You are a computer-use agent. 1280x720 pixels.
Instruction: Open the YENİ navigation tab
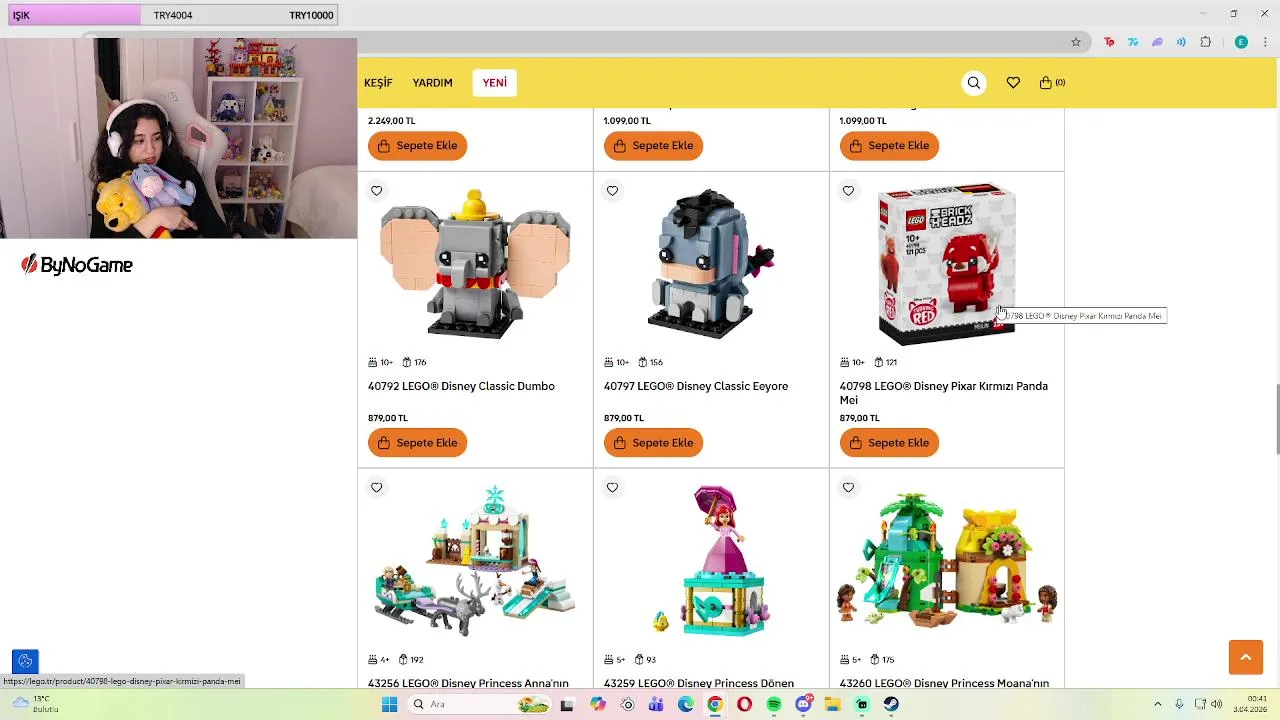tap(495, 83)
